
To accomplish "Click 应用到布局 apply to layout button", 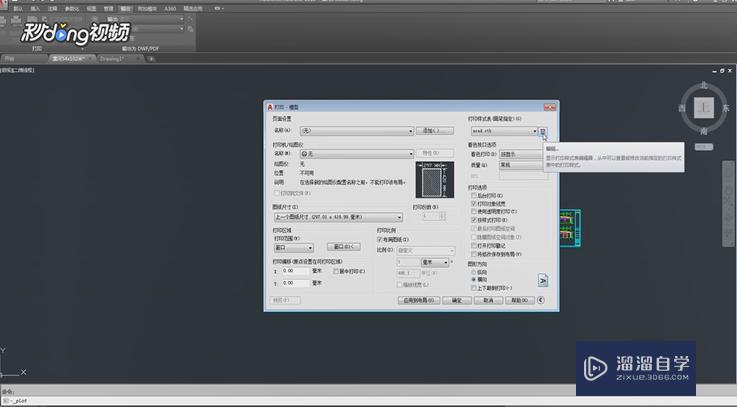I will click(419, 300).
